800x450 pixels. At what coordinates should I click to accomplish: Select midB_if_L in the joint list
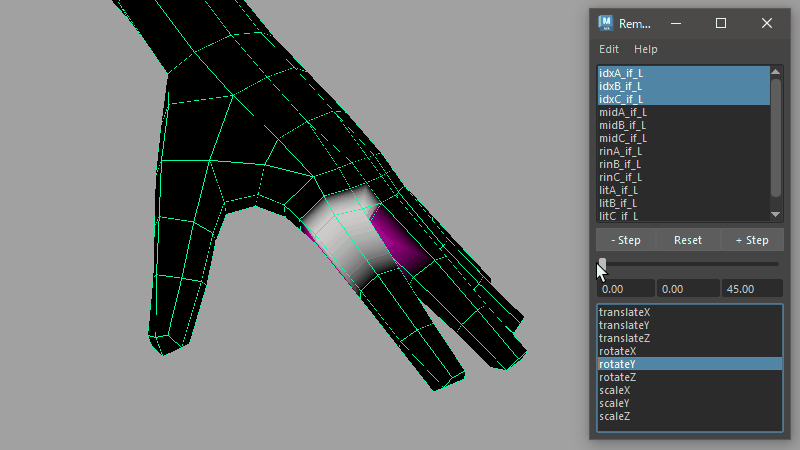623,125
